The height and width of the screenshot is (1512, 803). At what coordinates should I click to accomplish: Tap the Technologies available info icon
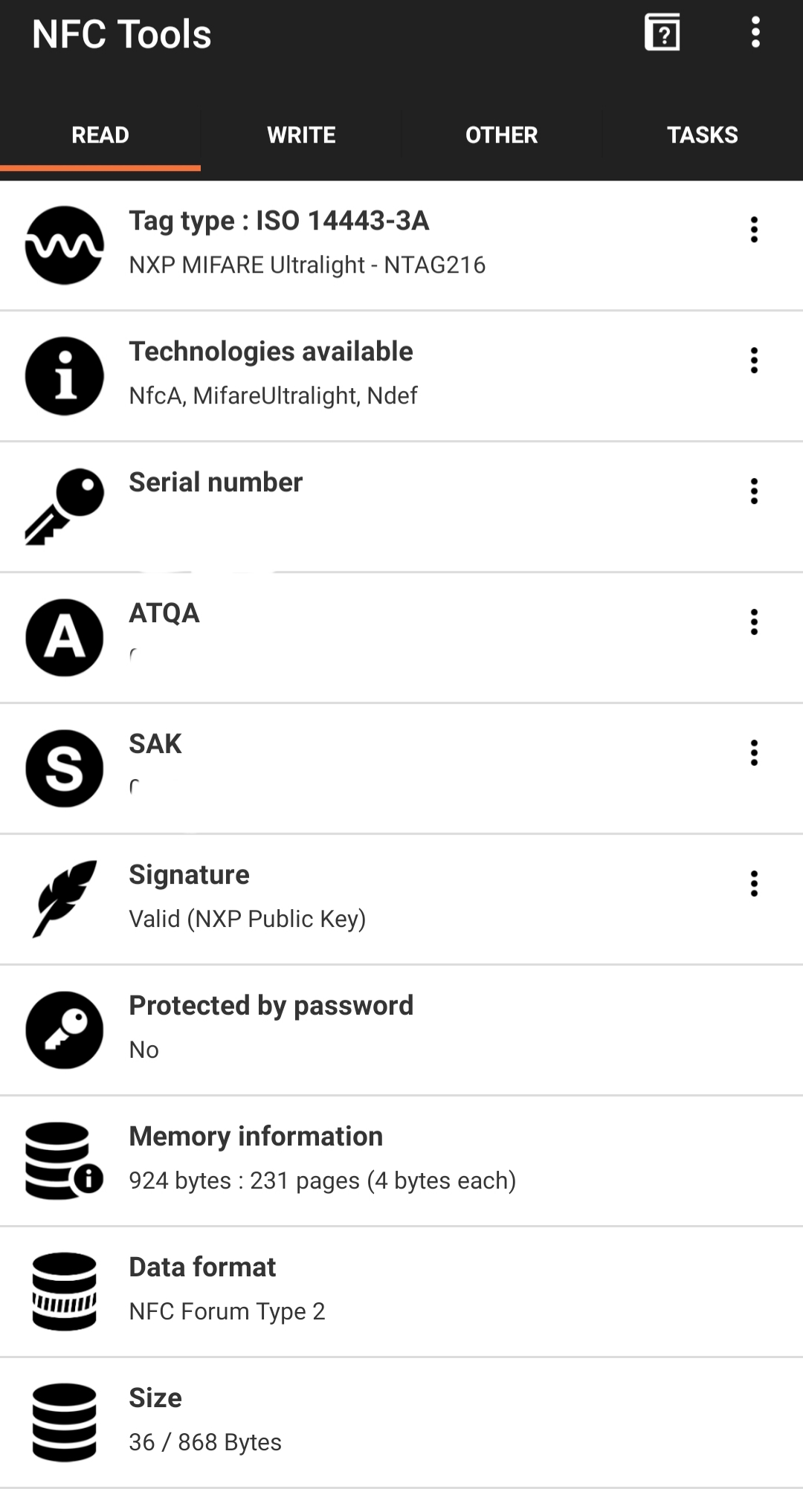click(x=65, y=376)
